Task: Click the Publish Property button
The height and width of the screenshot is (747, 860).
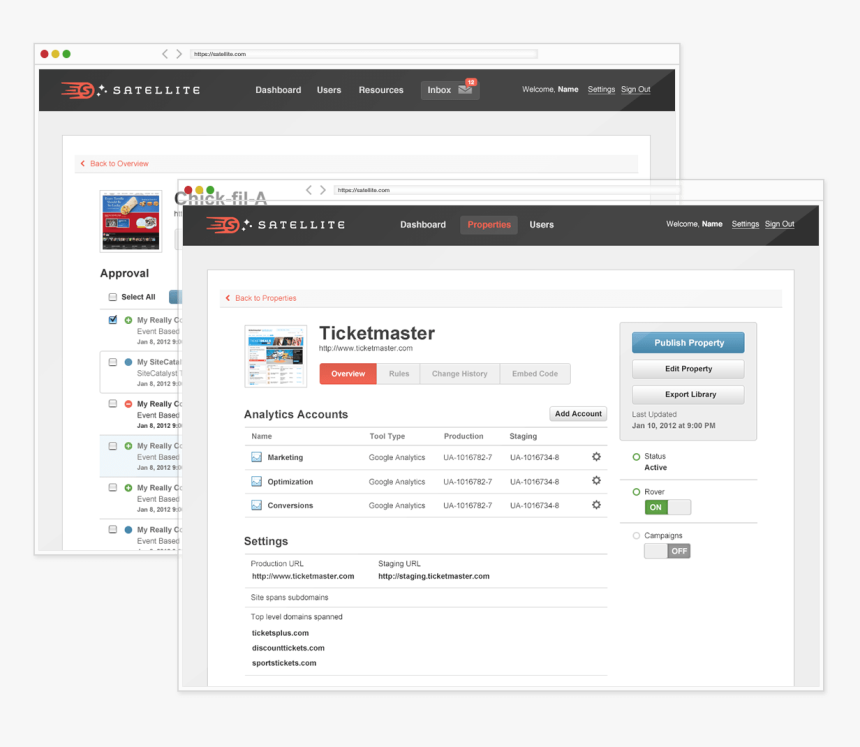Action: click(687, 342)
